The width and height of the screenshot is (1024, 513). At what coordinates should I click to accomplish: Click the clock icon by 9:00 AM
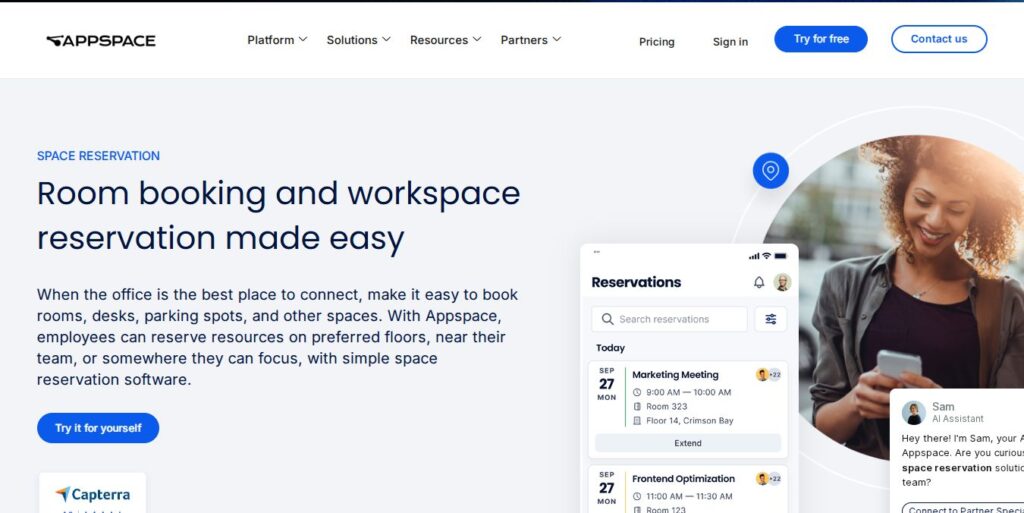637,392
